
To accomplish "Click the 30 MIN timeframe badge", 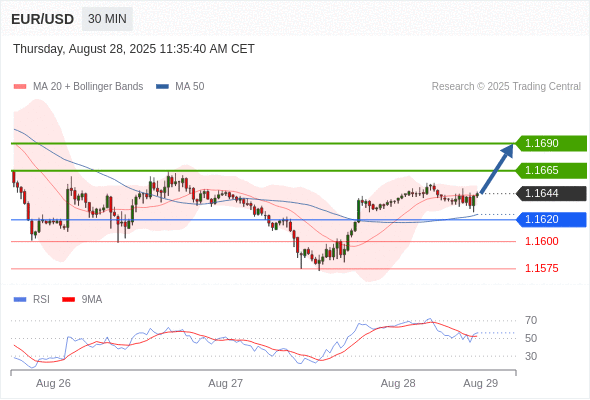I will click(x=107, y=19).
